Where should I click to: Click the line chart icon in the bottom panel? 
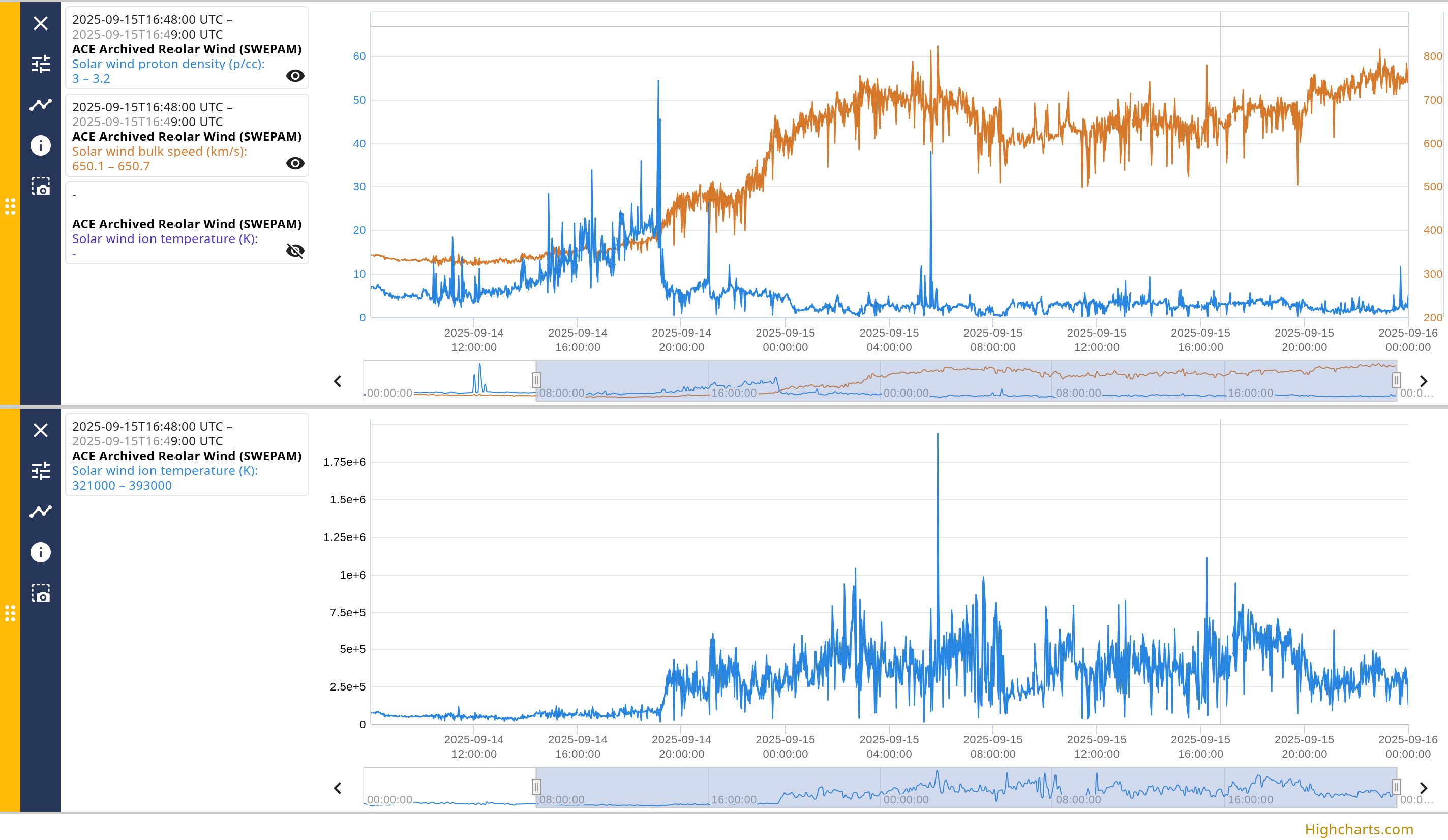40,512
